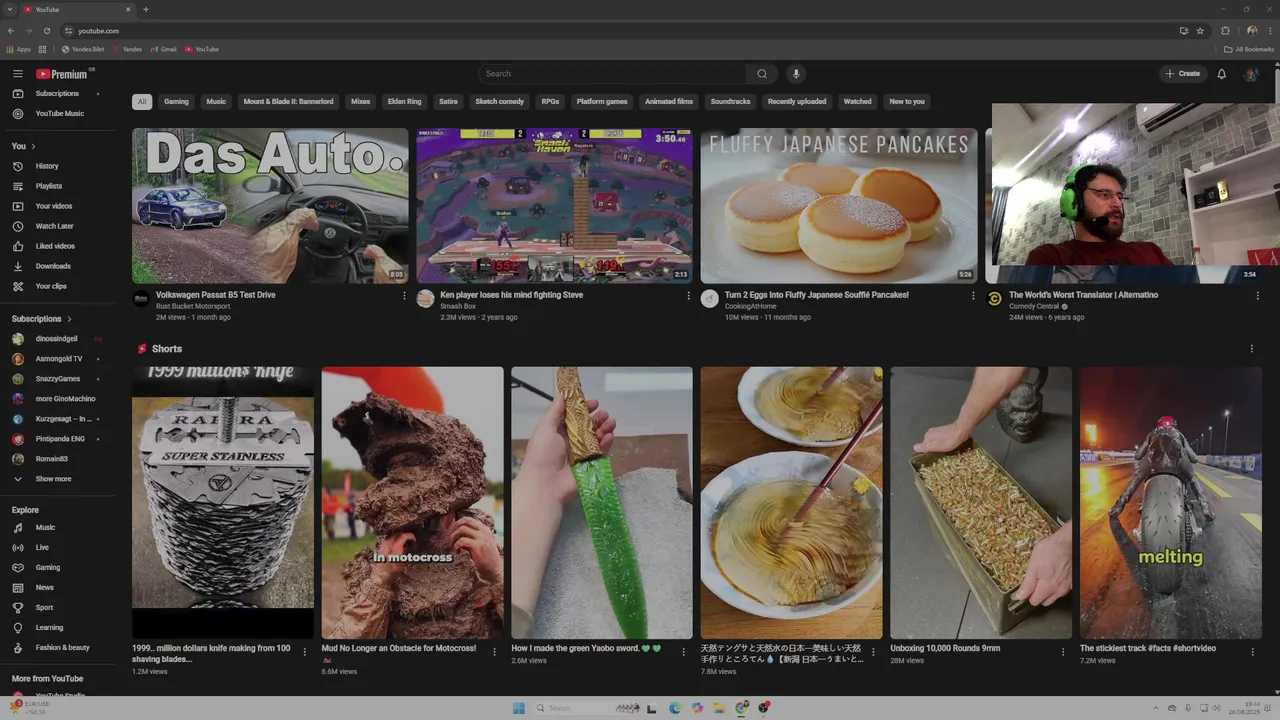Bookmark this page with star icon

click(1200, 31)
